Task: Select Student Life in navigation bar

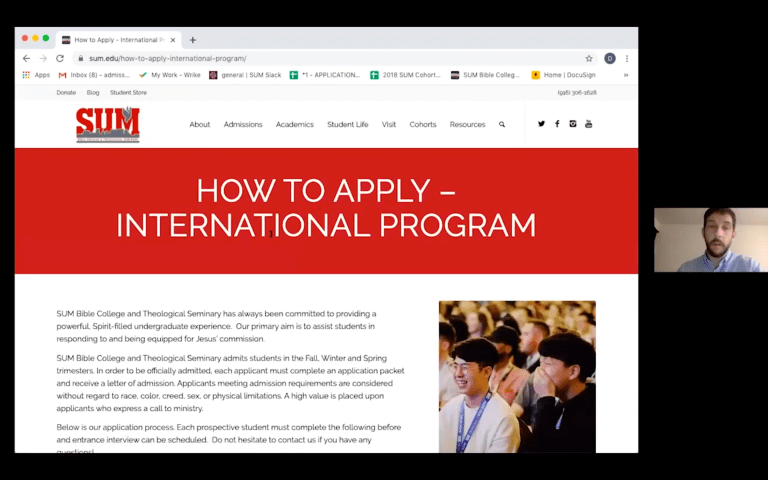Action: point(348,125)
